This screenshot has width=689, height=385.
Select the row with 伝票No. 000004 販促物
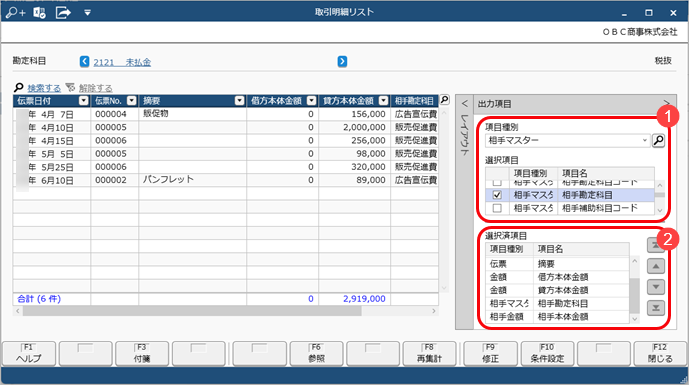point(226,114)
